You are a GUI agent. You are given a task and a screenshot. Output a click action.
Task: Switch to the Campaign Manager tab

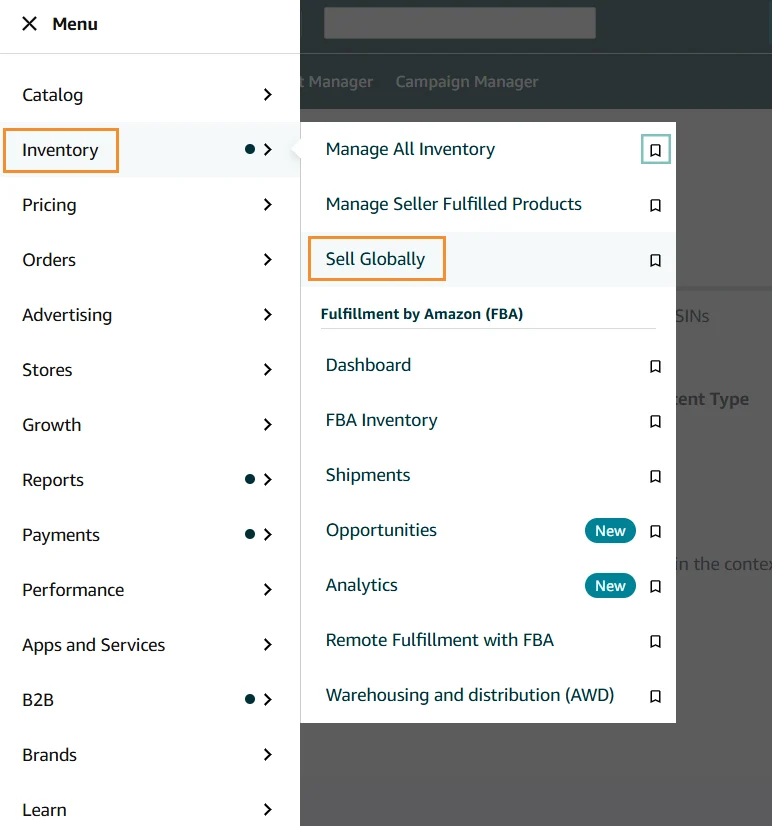pos(467,82)
